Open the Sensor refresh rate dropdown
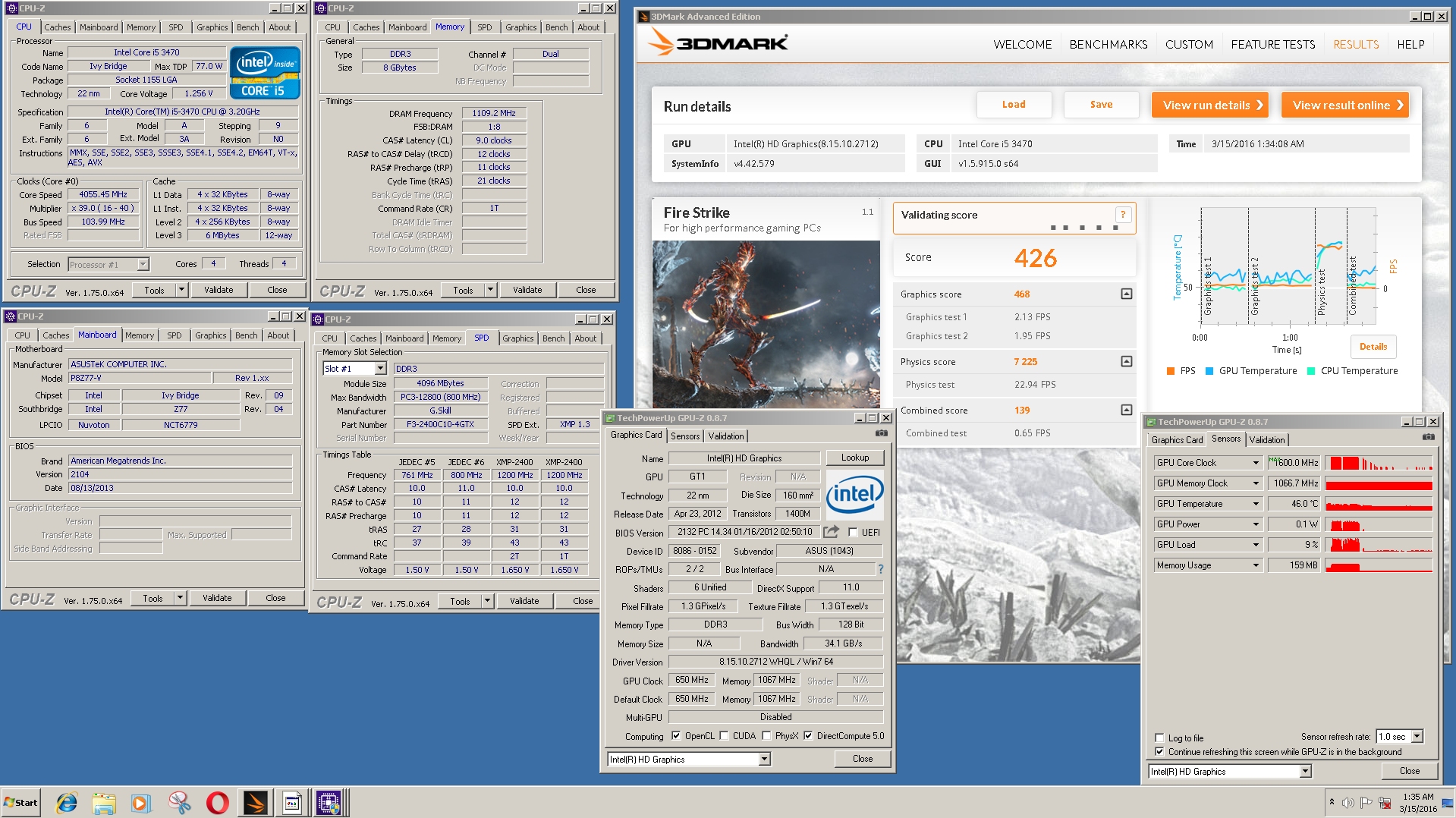The width and height of the screenshot is (1456, 818). [x=1417, y=737]
